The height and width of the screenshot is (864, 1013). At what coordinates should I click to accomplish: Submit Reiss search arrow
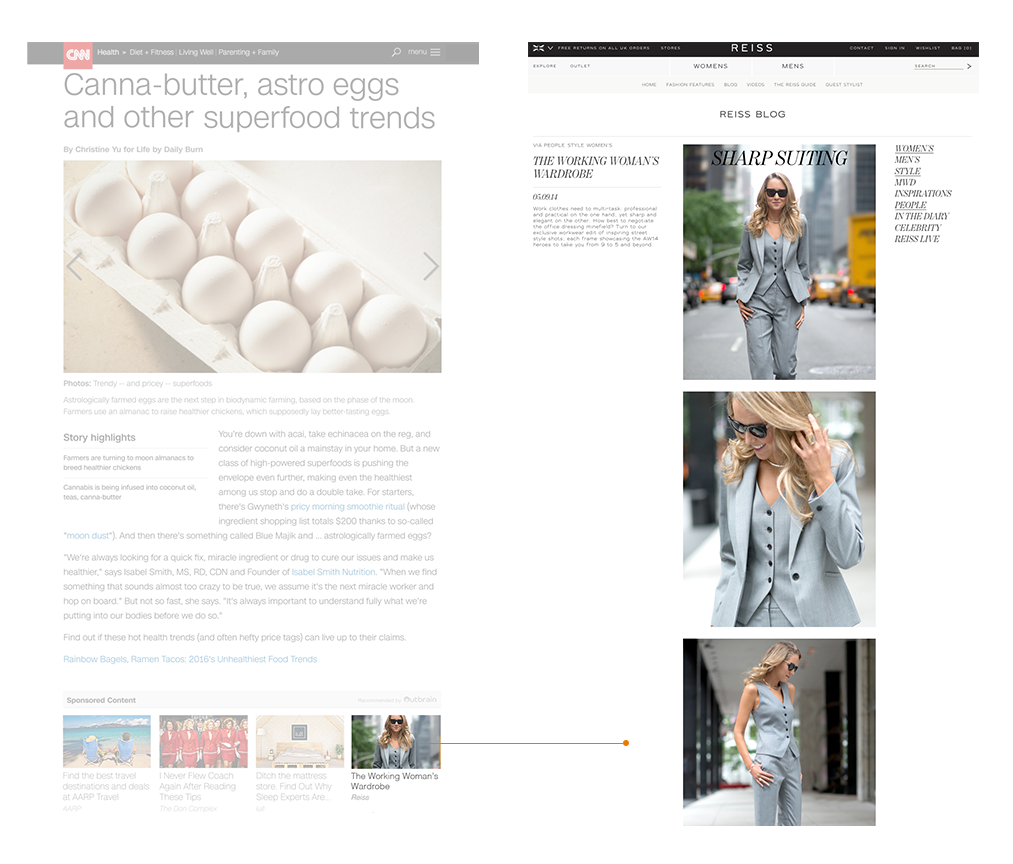969,66
